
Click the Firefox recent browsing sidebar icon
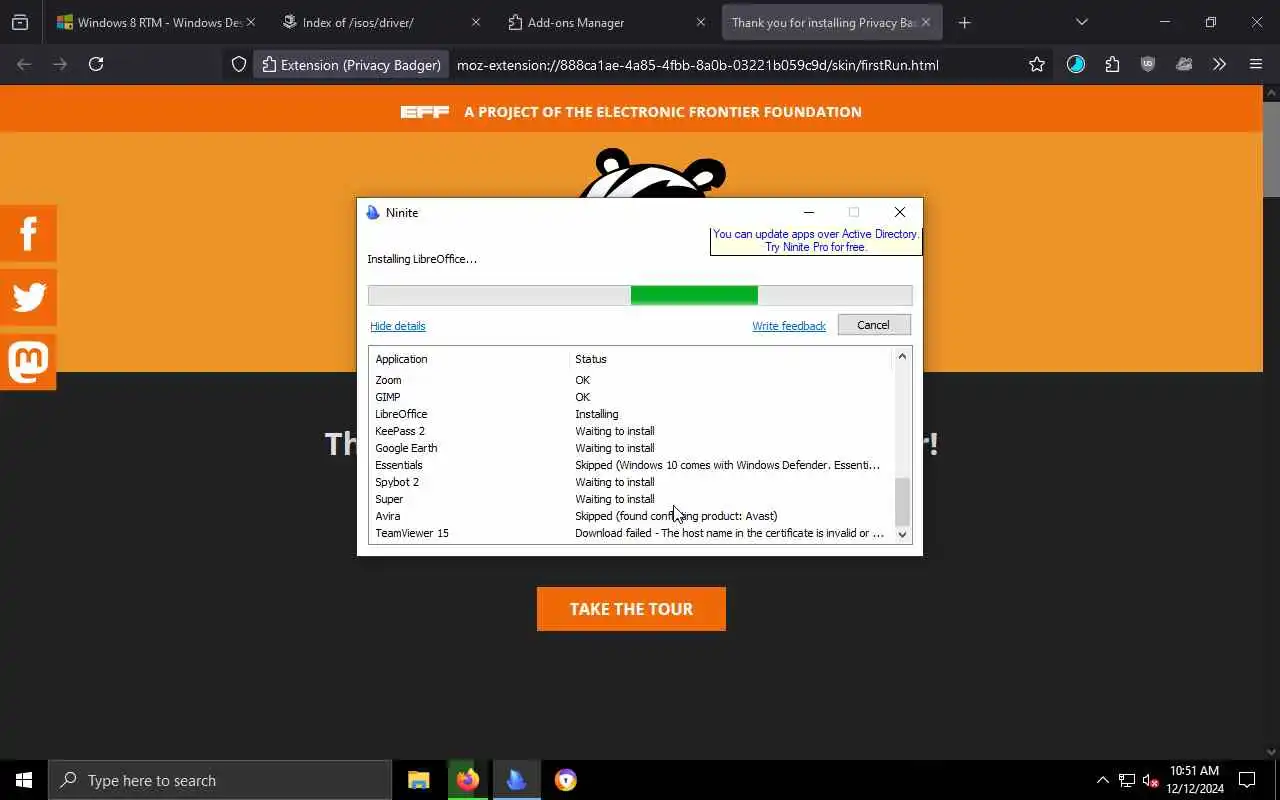pyautogui.click(x=20, y=22)
